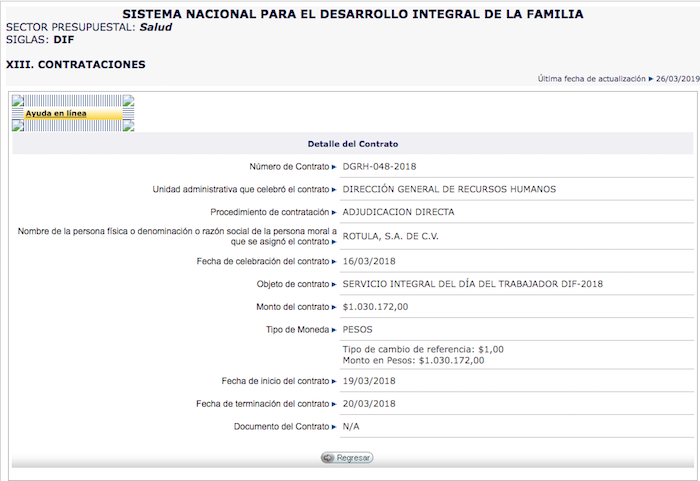Click the arrow icon on Regresar button
700x481 pixels.
327,457
